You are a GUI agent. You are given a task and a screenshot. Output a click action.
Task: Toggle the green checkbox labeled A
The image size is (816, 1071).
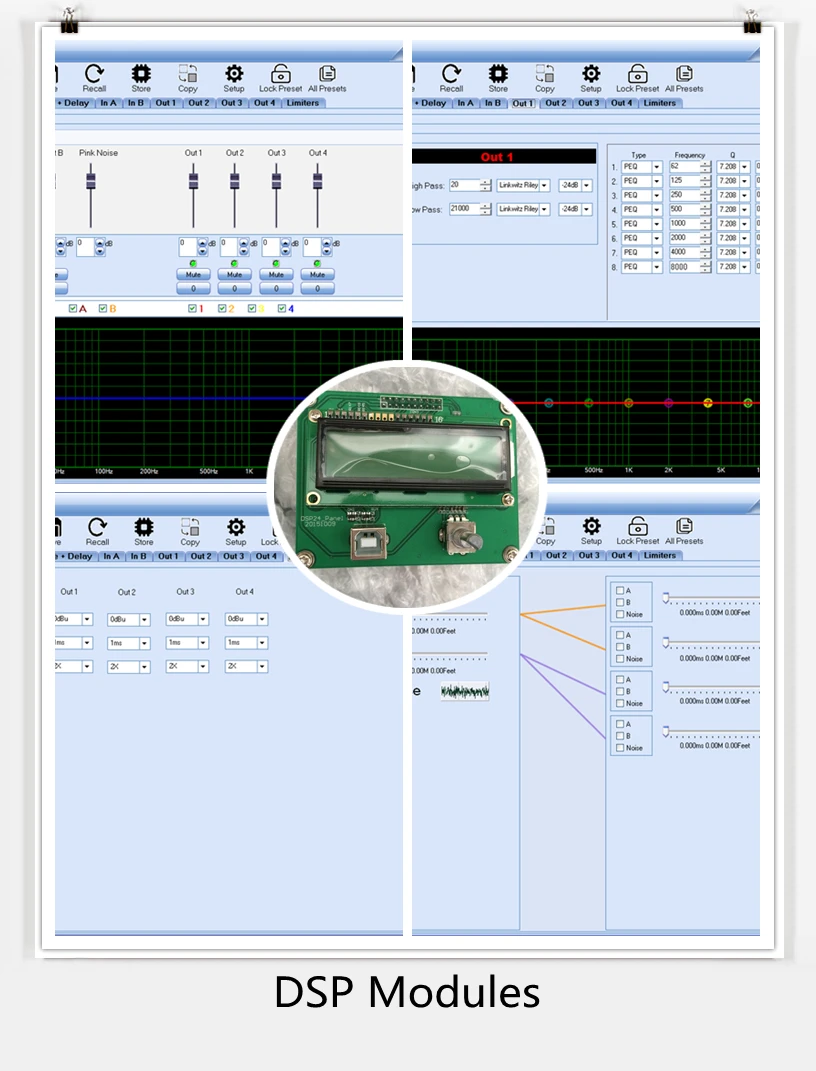click(x=73, y=309)
